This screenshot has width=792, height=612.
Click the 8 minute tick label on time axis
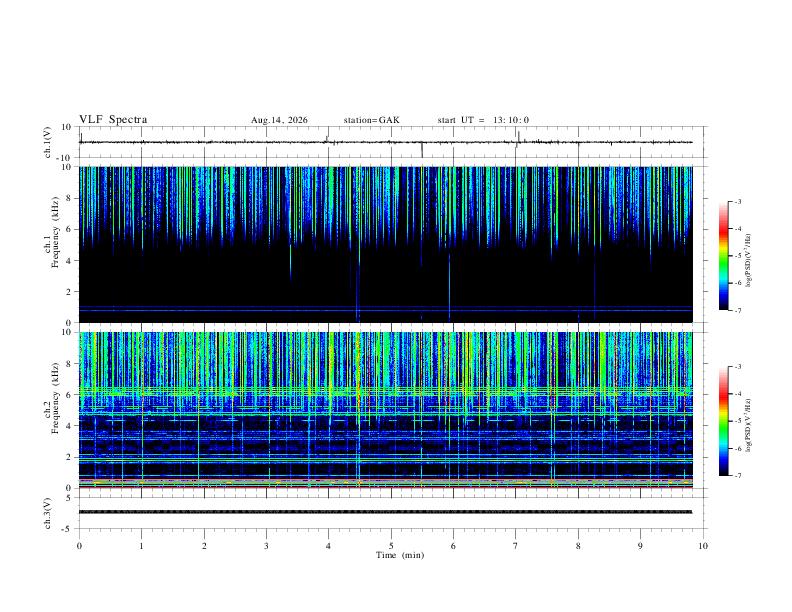click(x=578, y=546)
